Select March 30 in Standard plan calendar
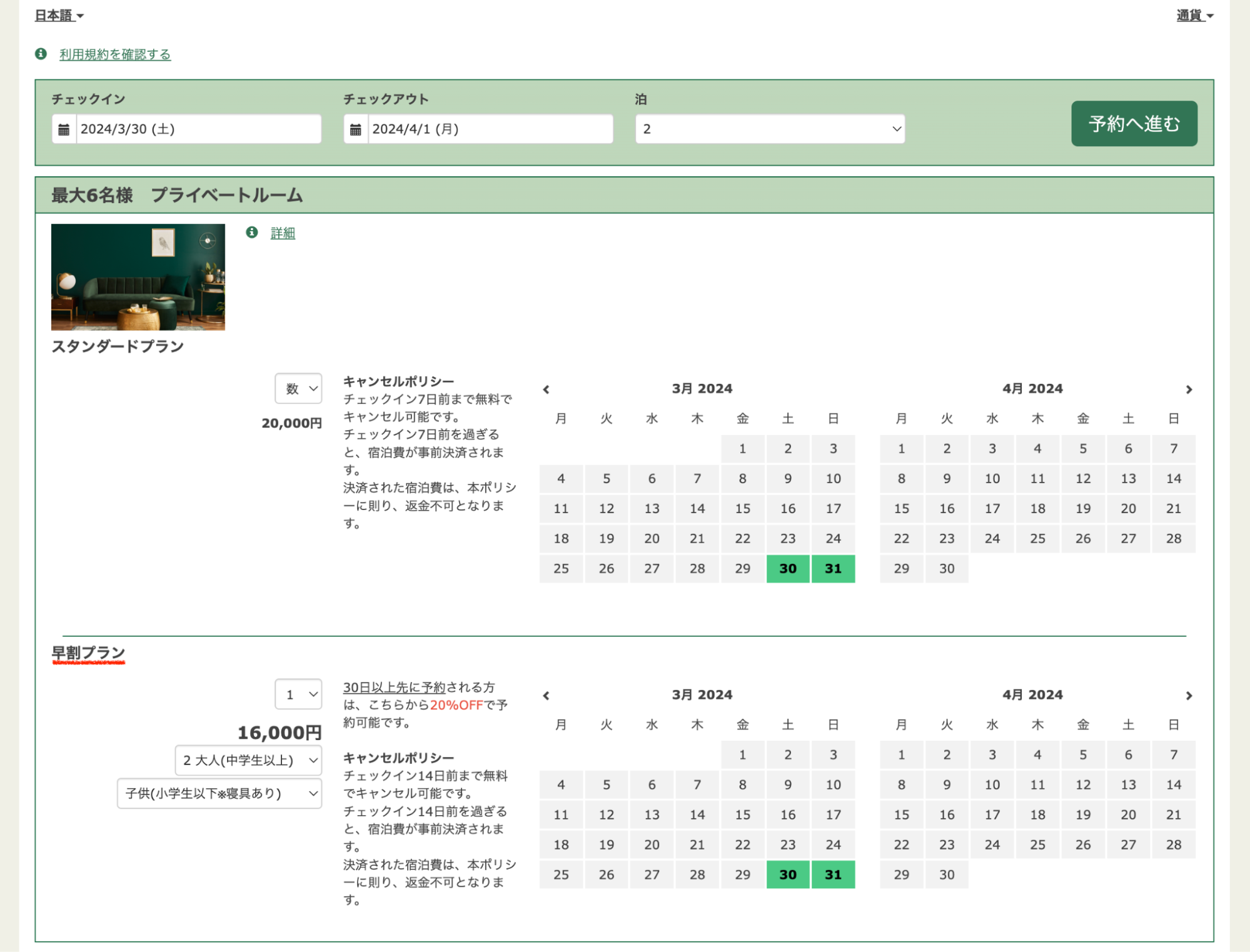The width and height of the screenshot is (1250, 952). click(788, 569)
